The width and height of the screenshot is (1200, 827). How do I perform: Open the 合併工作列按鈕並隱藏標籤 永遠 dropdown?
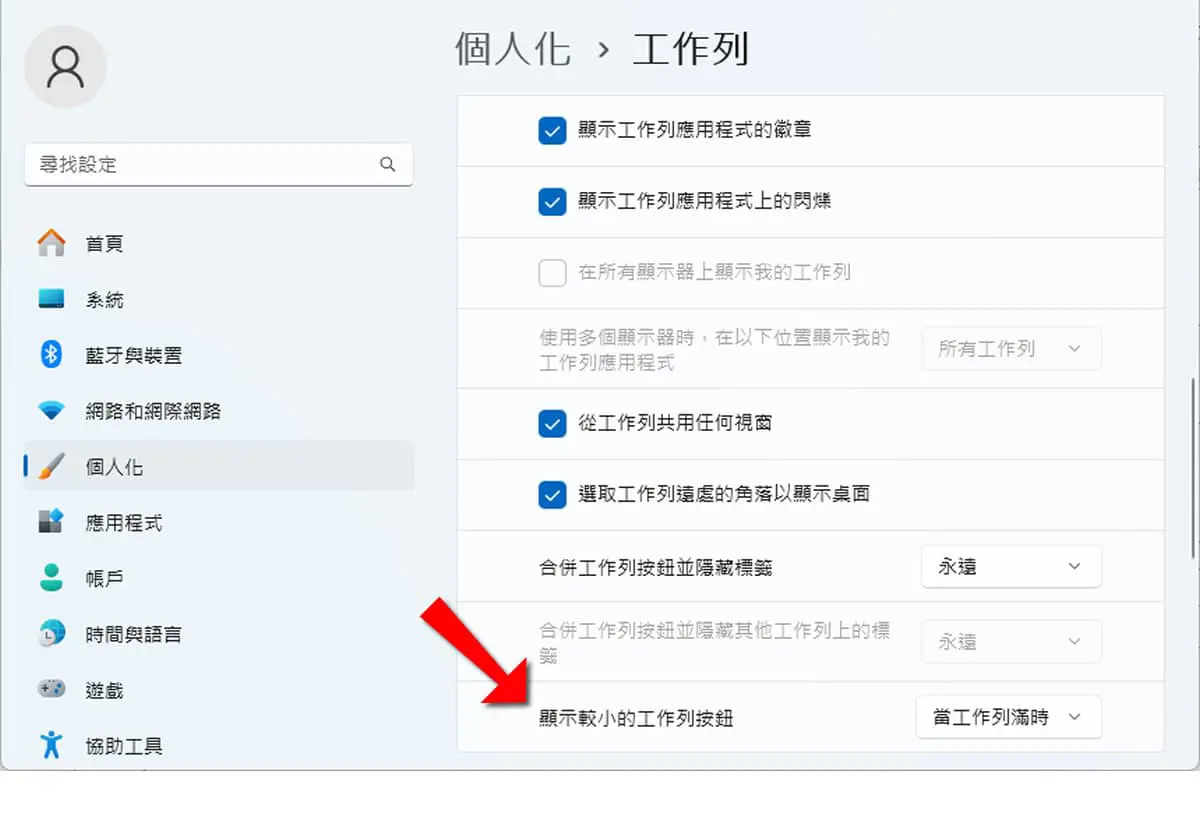click(x=1011, y=566)
